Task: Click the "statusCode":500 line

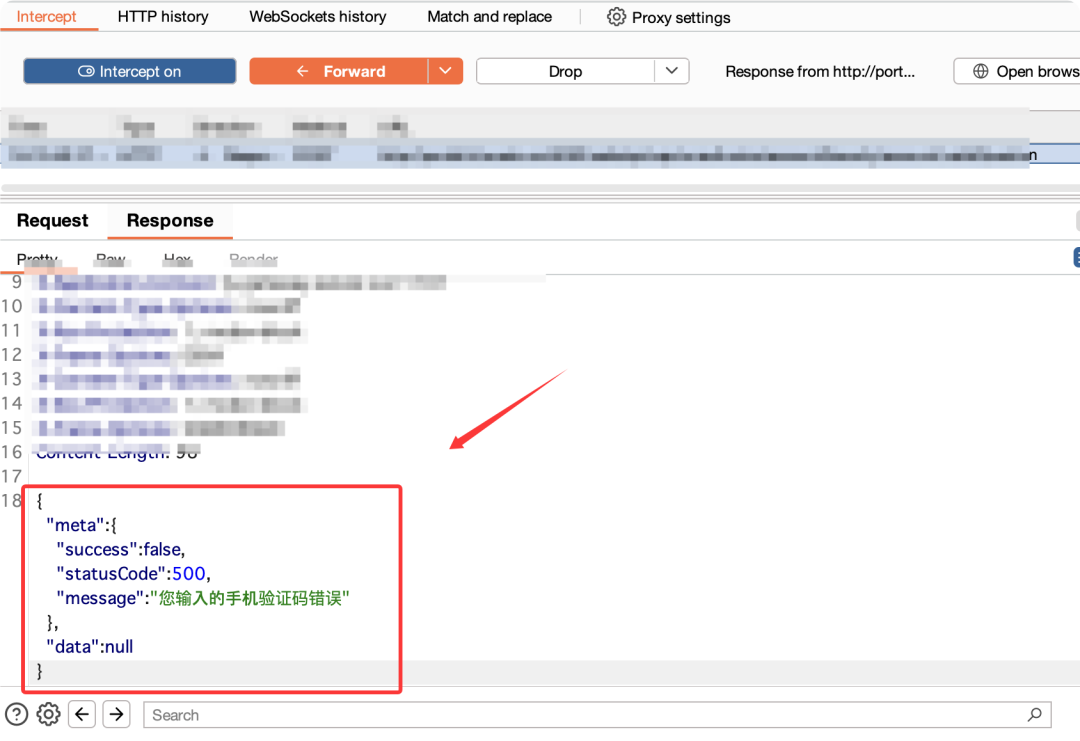Action: (134, 574)
